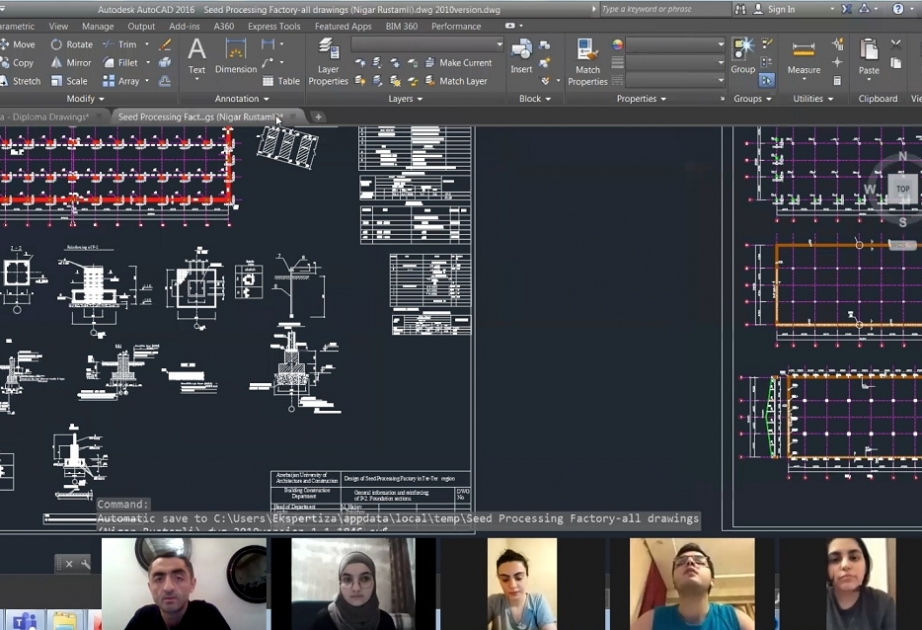922x630 pixels.
Task: Expand the Annotation panel
Action: tap(242, 98)
